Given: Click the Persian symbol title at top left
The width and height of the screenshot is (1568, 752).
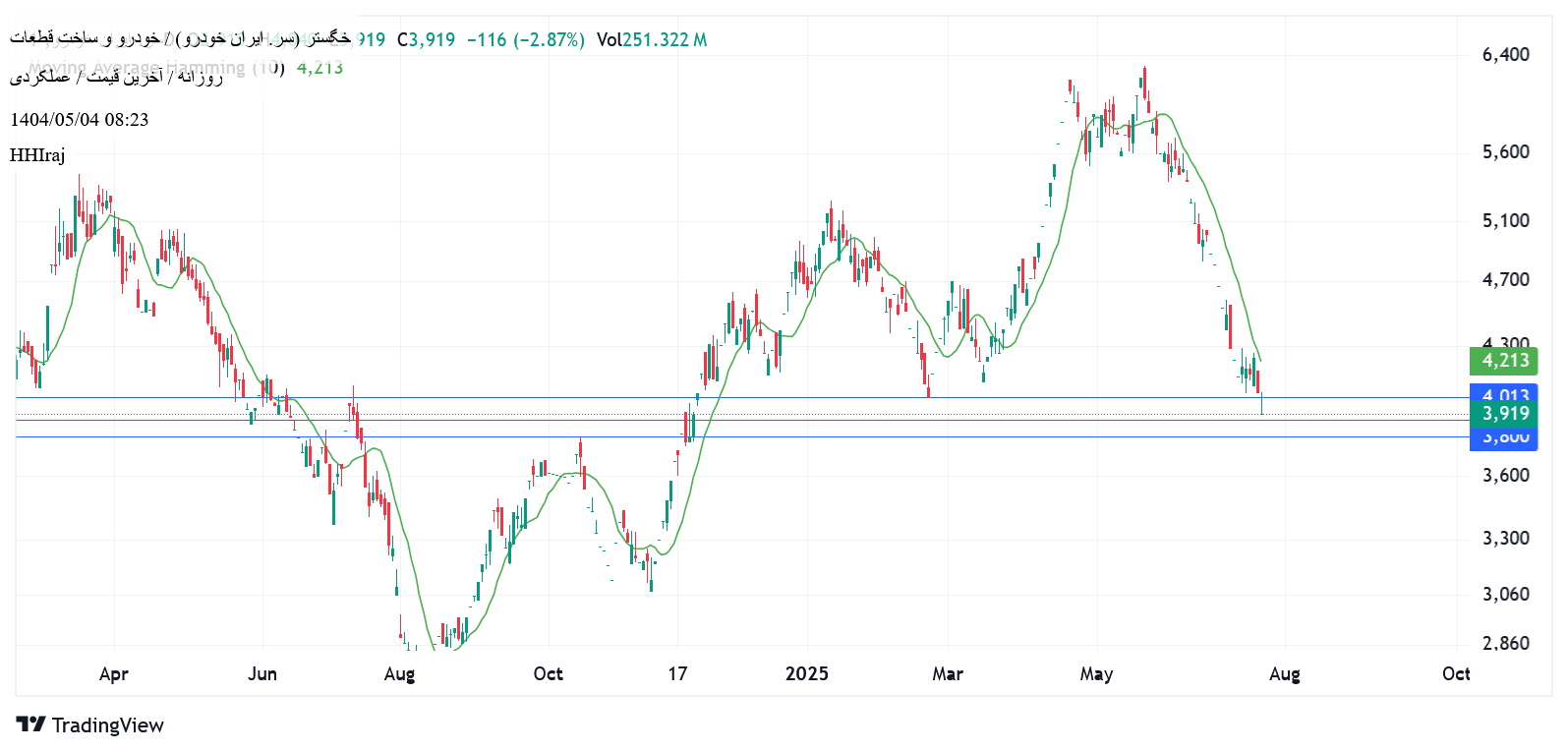Looking at the screenshot, I should (180, 38).
